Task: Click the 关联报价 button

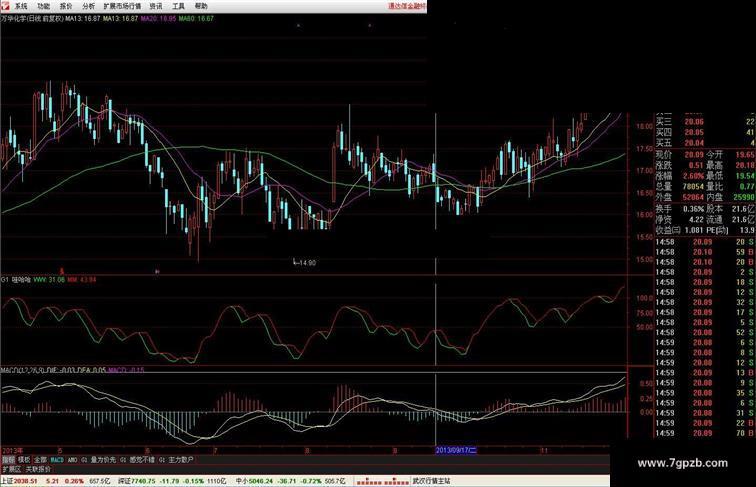Action: [x=38, y=469]
